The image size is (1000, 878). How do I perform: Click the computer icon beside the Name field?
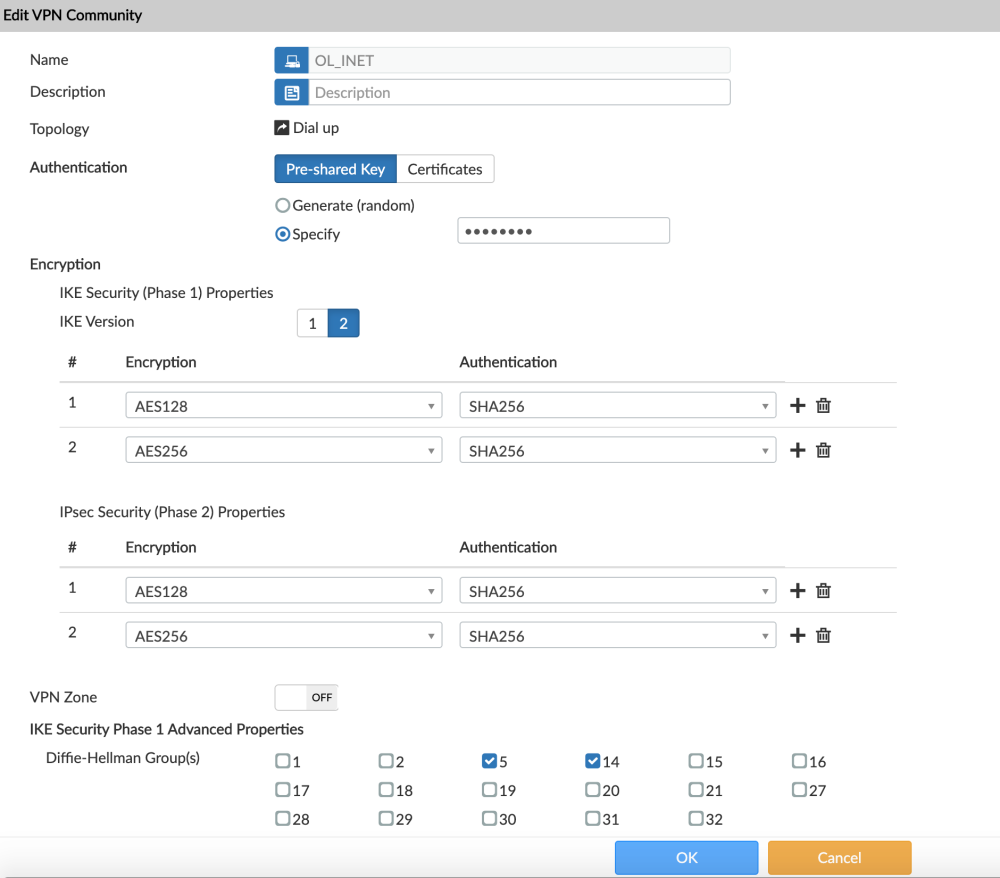click(291, 60)
